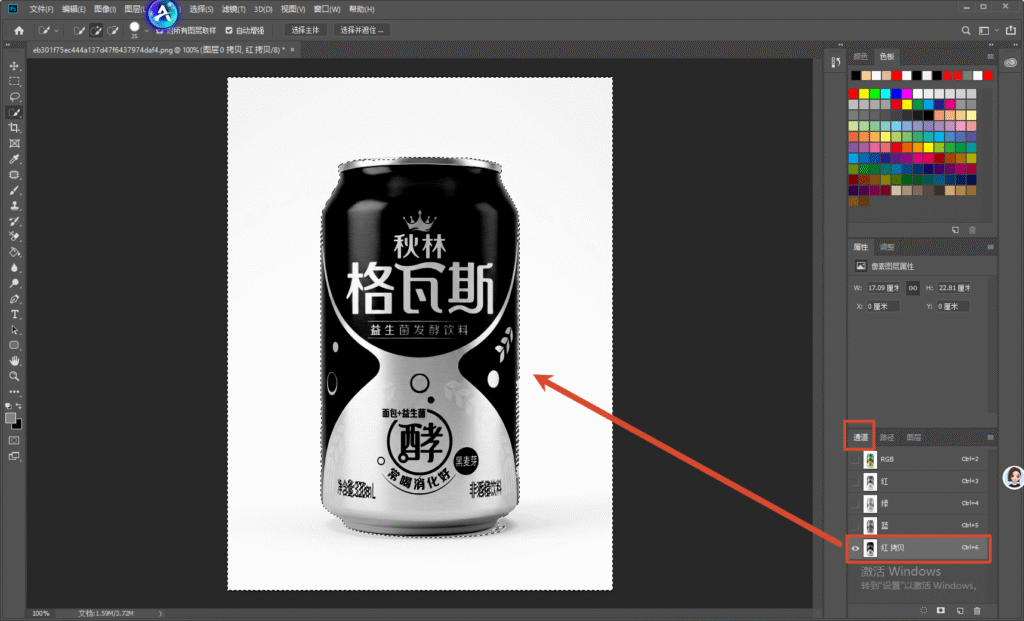Click the Home icon in options bar
The image size is (1024, 621).
click(19, 30)
